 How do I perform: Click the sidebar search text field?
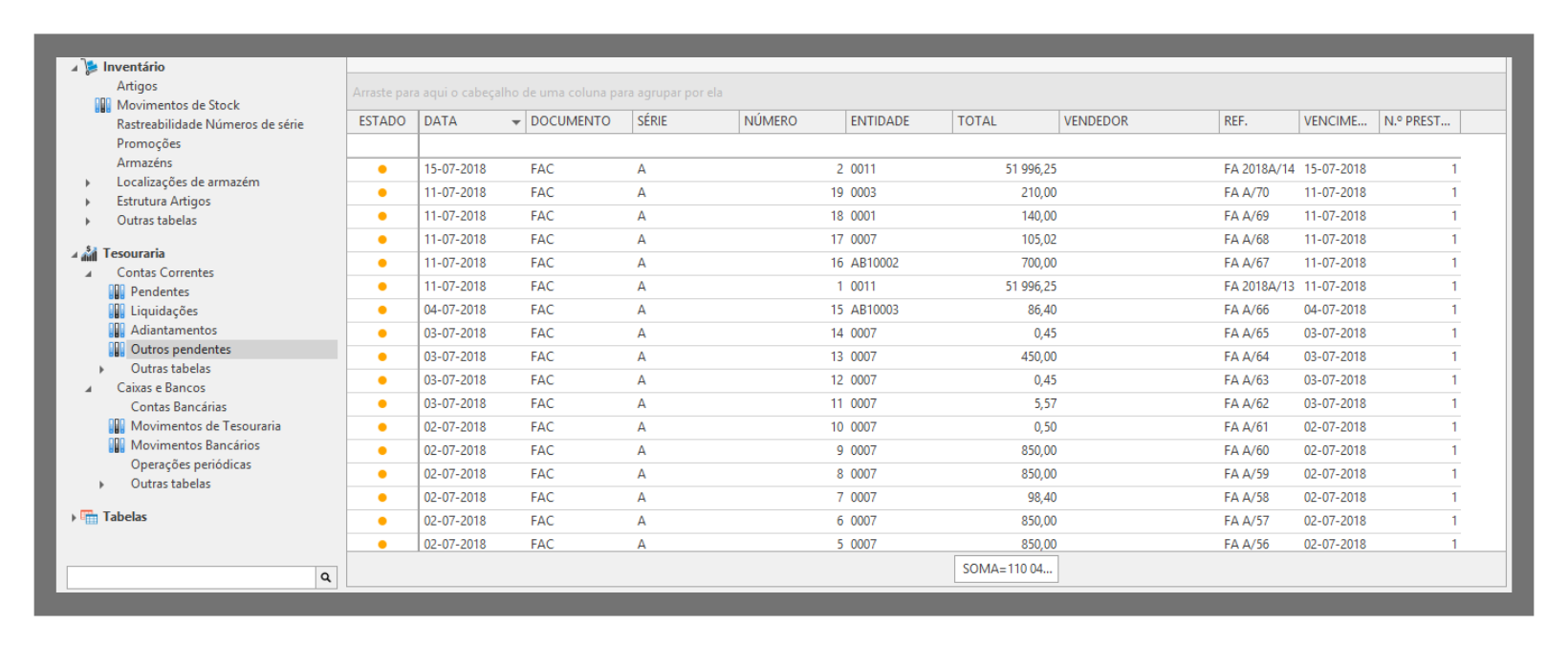pyautogui.click(x=191, y=577)
